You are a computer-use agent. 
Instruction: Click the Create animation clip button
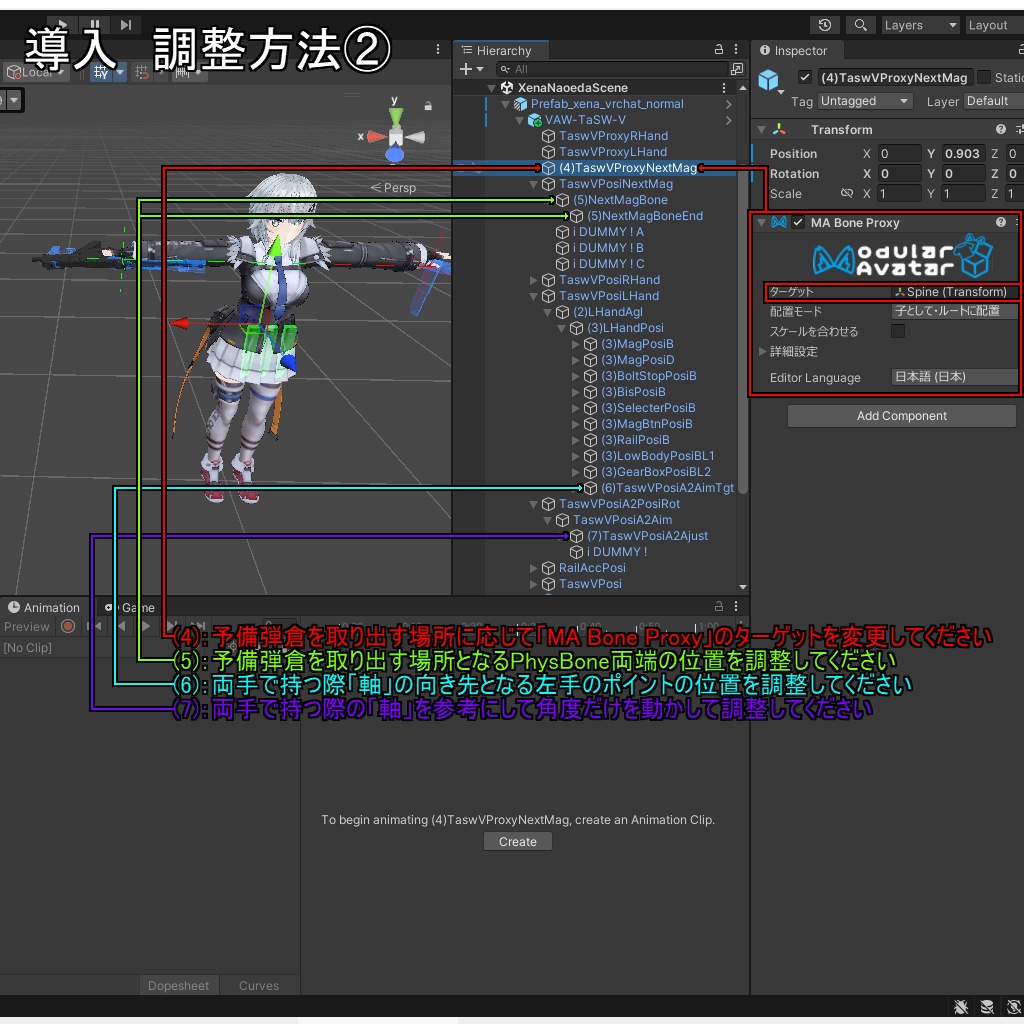[518, 842]
